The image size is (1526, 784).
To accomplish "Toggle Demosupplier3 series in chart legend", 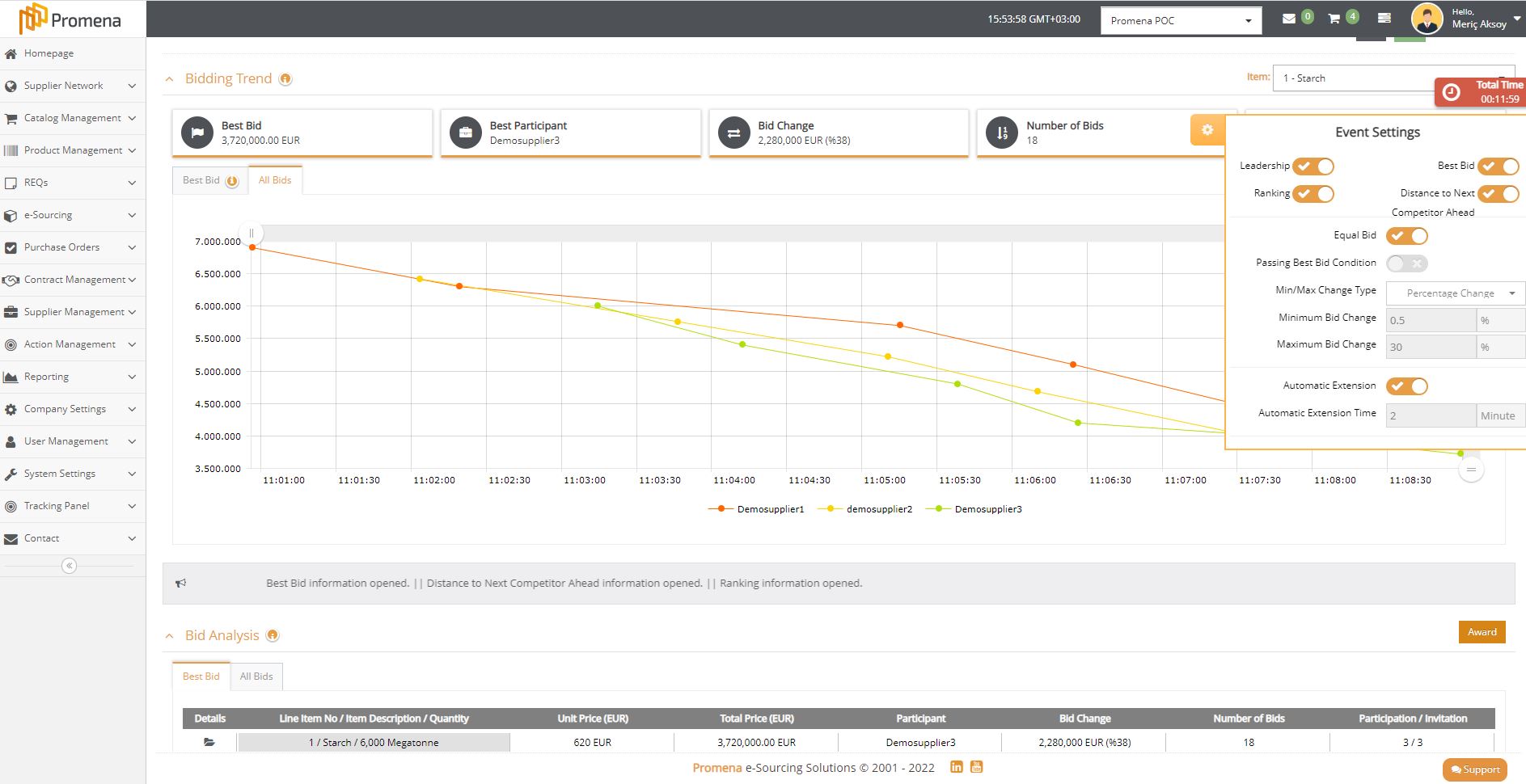I will pyautogui.click(x=974, y=509).
